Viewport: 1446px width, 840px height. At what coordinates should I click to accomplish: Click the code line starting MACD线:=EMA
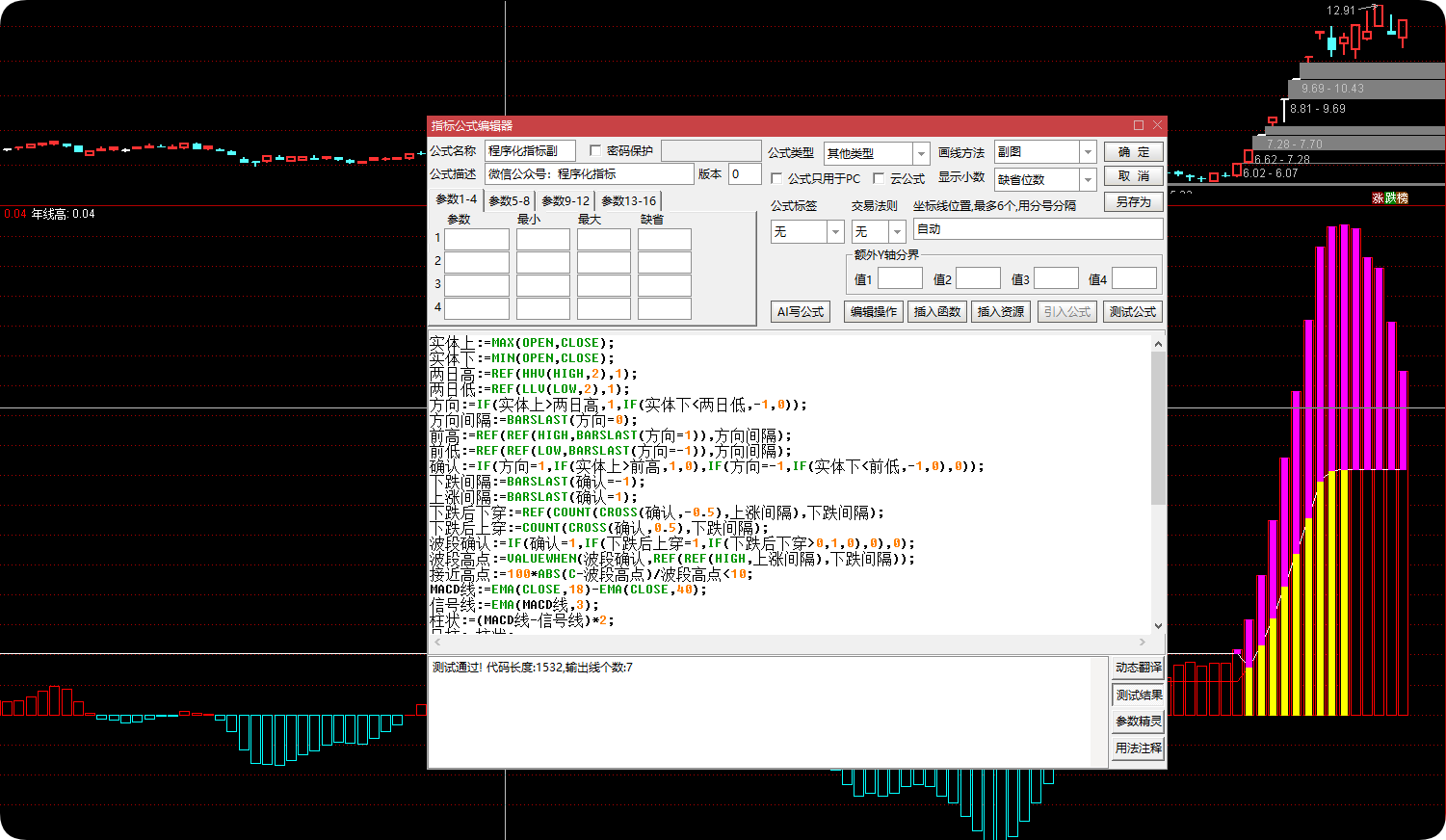pos(567,590)
